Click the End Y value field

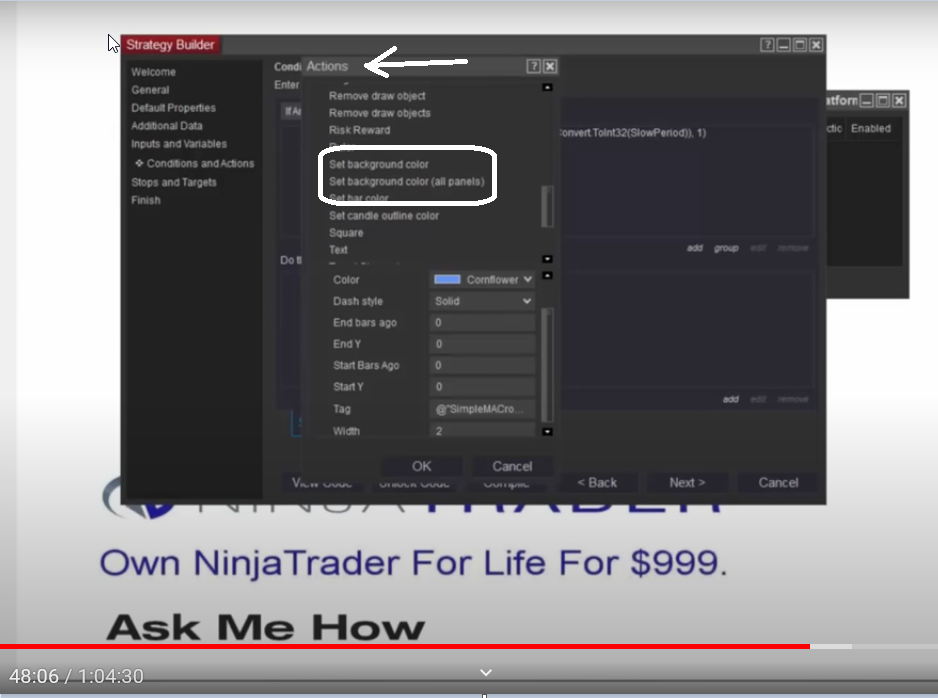[x=482, y=344]
